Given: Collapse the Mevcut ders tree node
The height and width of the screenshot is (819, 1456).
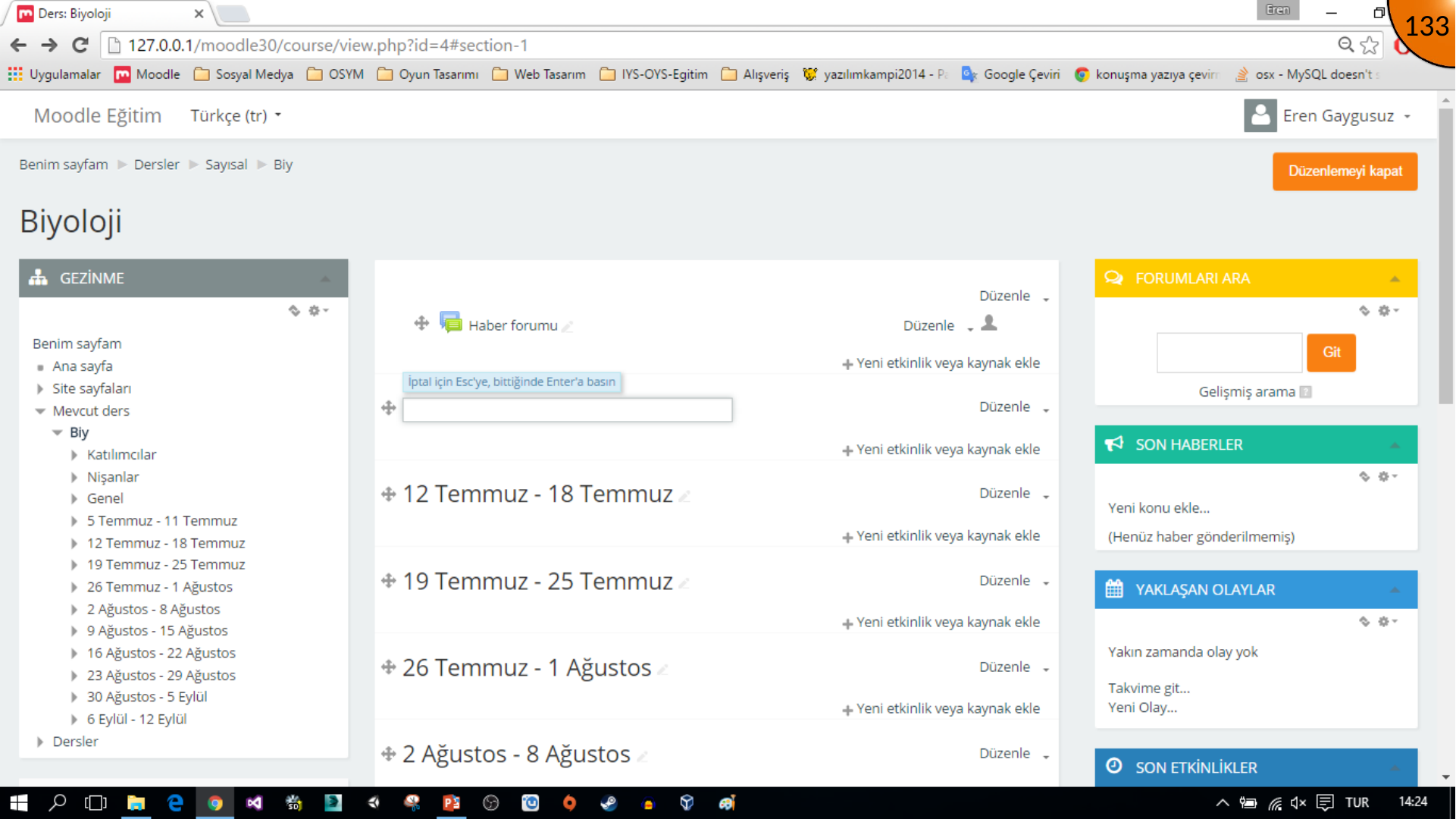Looking at the screenshot, I should tap(40, 411).
